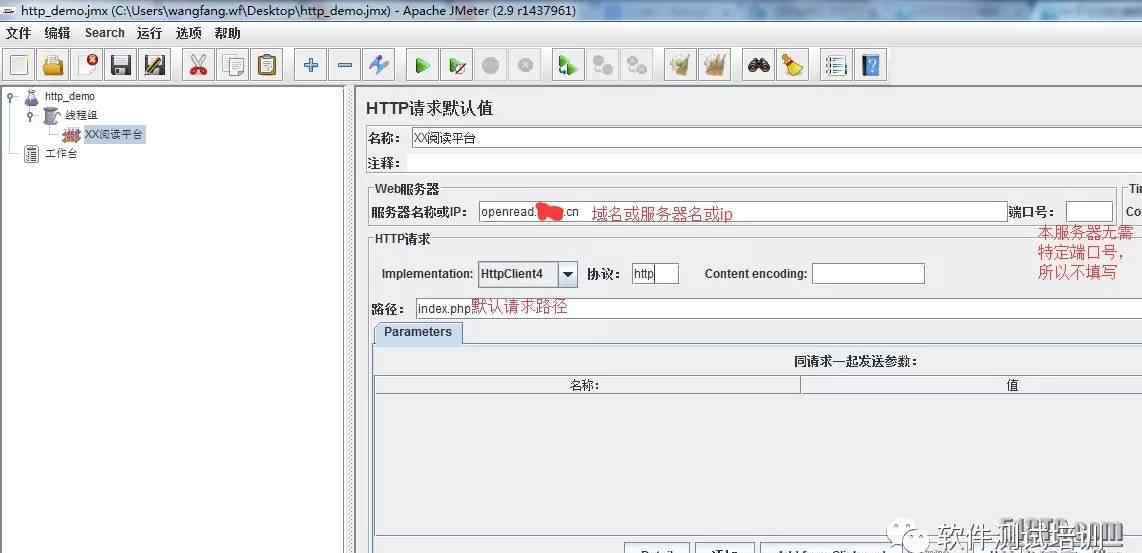Click the Start no pauses icon

[457, 66]
